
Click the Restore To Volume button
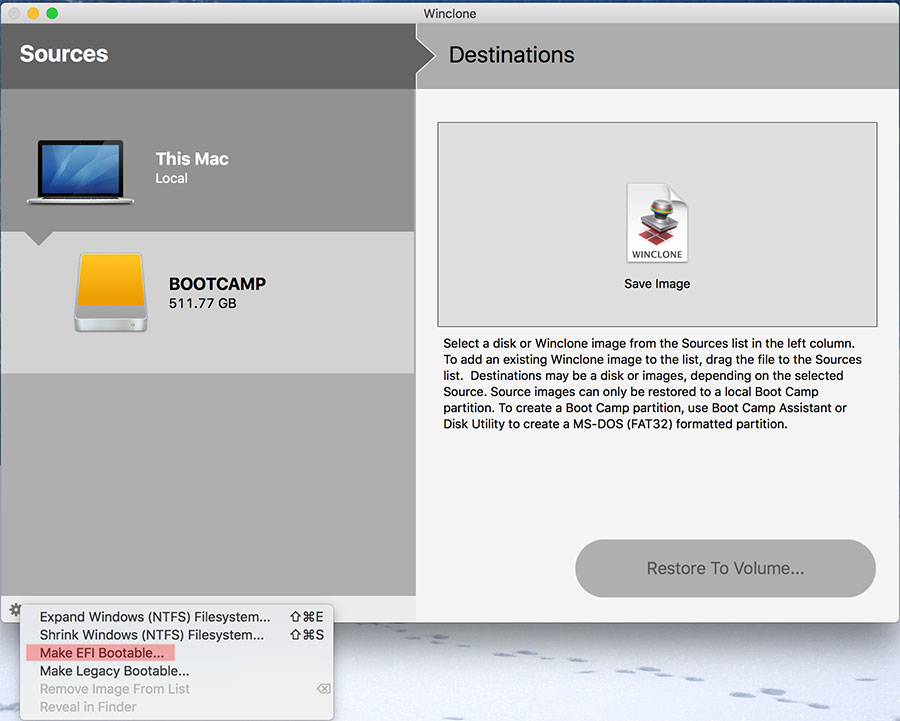pyautogui.click(x=726, y=568)
